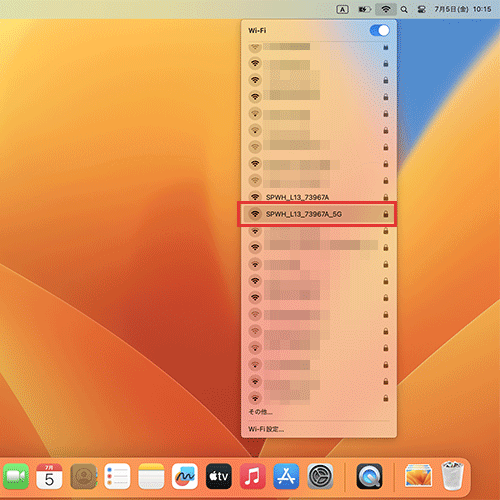Open Wi-Fi設定... from the menu

(x=266, y=429)
